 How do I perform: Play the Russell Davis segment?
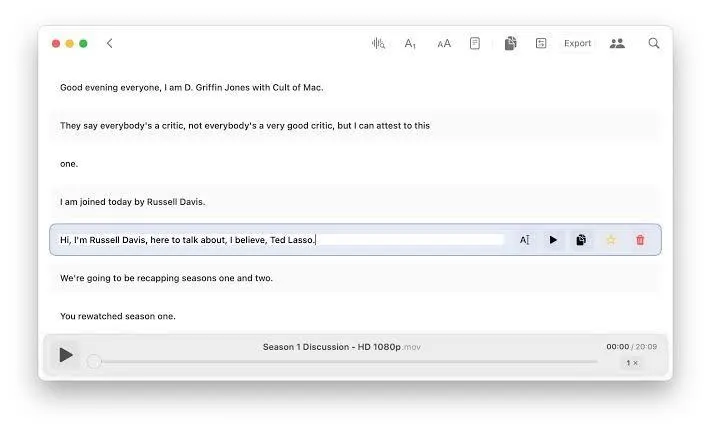pyautogui.click(x=553, y=240)
